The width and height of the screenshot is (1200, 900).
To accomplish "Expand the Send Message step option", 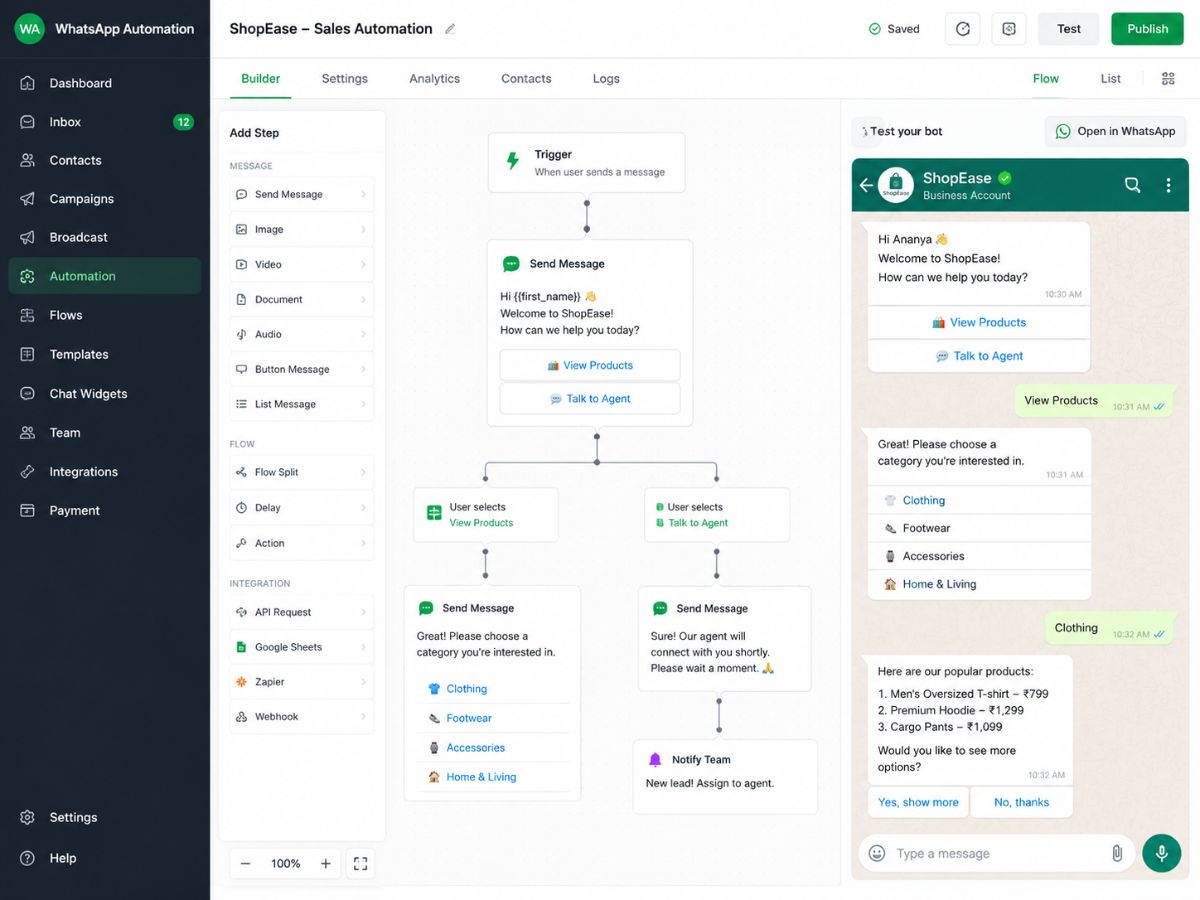I will 302,194.
